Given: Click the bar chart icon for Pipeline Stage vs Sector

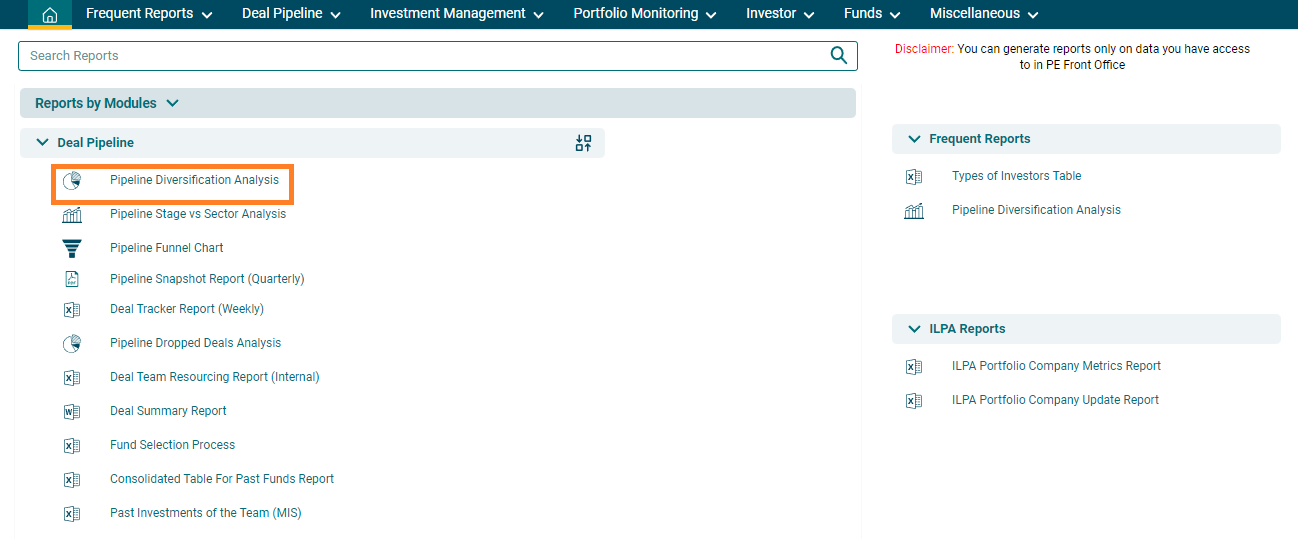Looking at the screenshot, I should [x=72, y=215].
